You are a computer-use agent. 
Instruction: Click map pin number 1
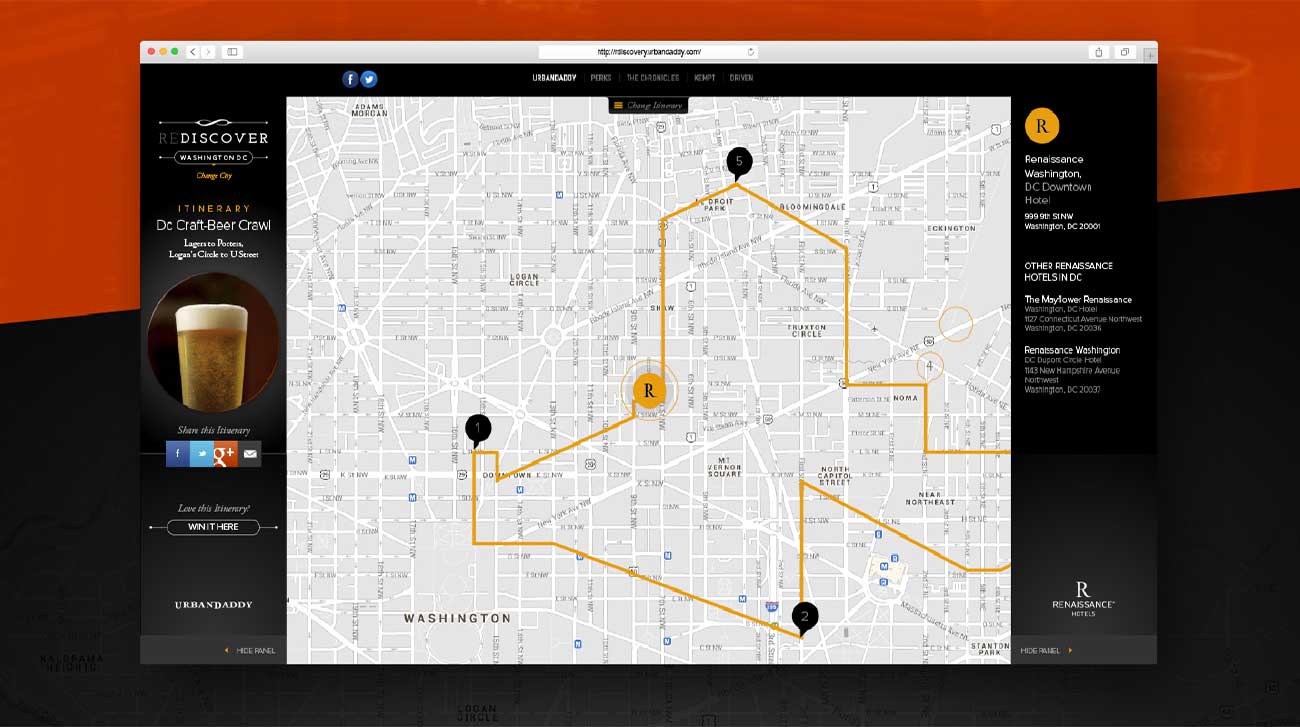click(478, 430)
